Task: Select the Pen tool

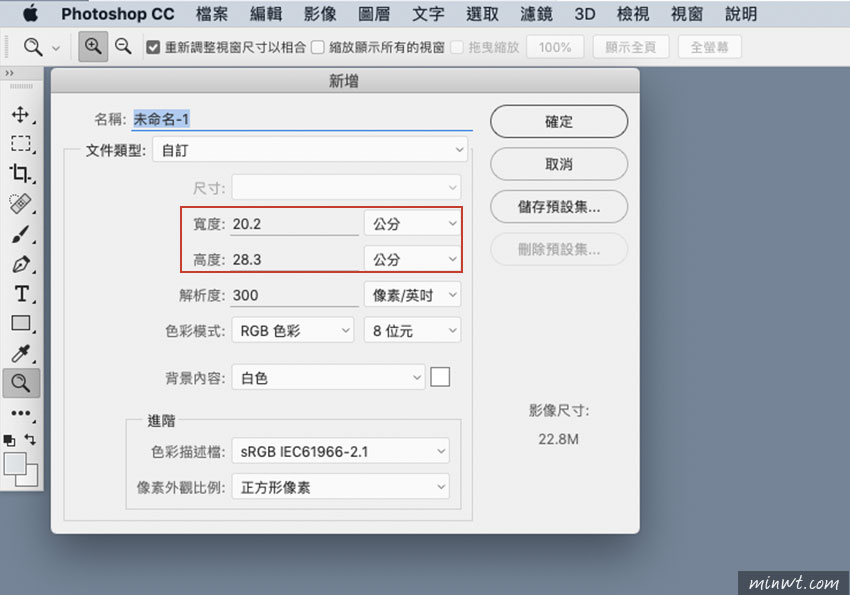Action: click(x=21, y=264)
